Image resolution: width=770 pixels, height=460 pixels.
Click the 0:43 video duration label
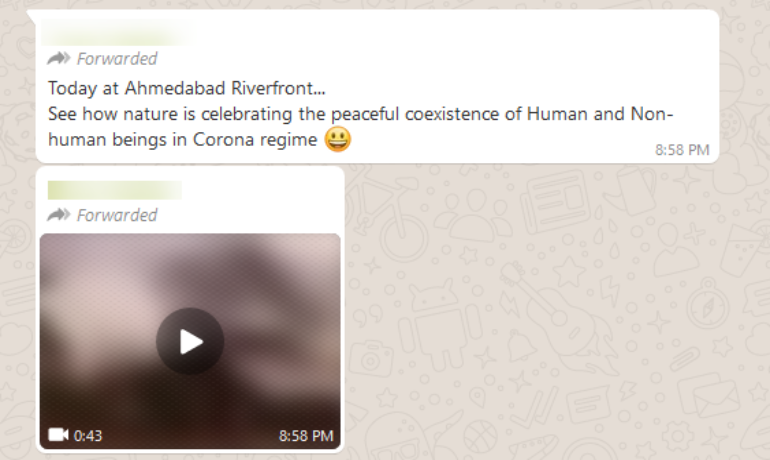tap(88, 435)
